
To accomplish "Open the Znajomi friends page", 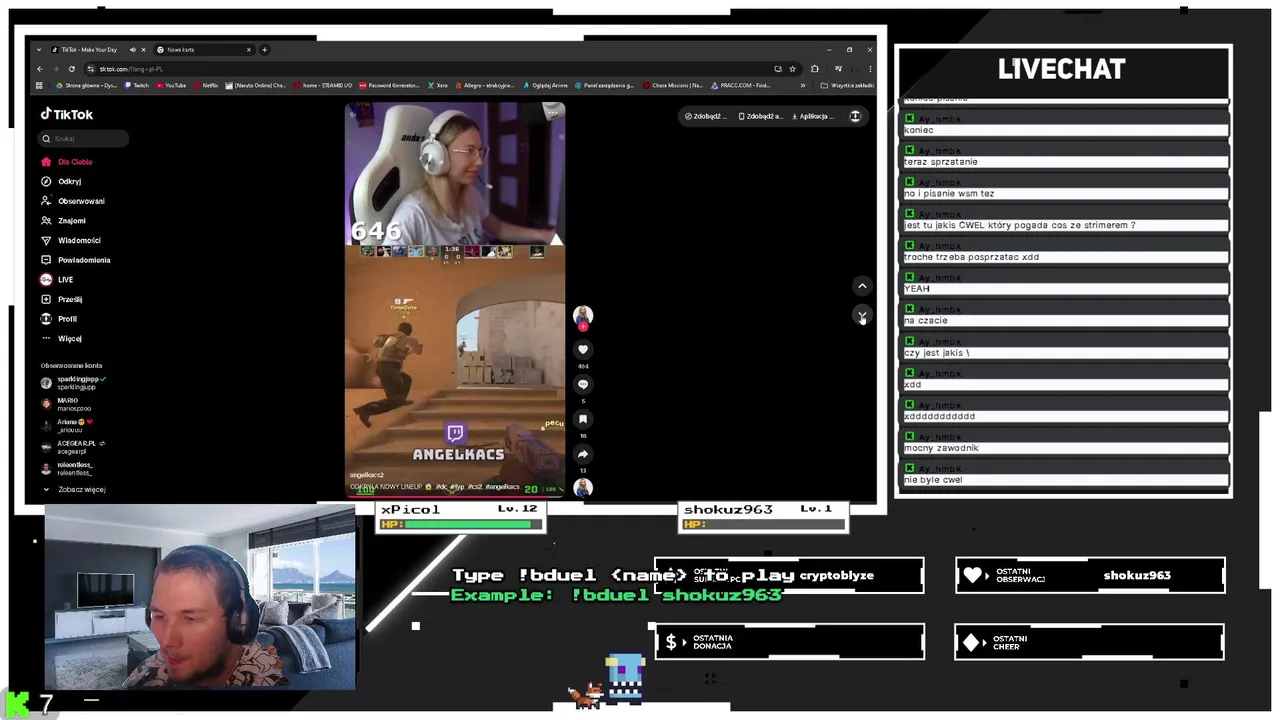I will tap(63, 220).
